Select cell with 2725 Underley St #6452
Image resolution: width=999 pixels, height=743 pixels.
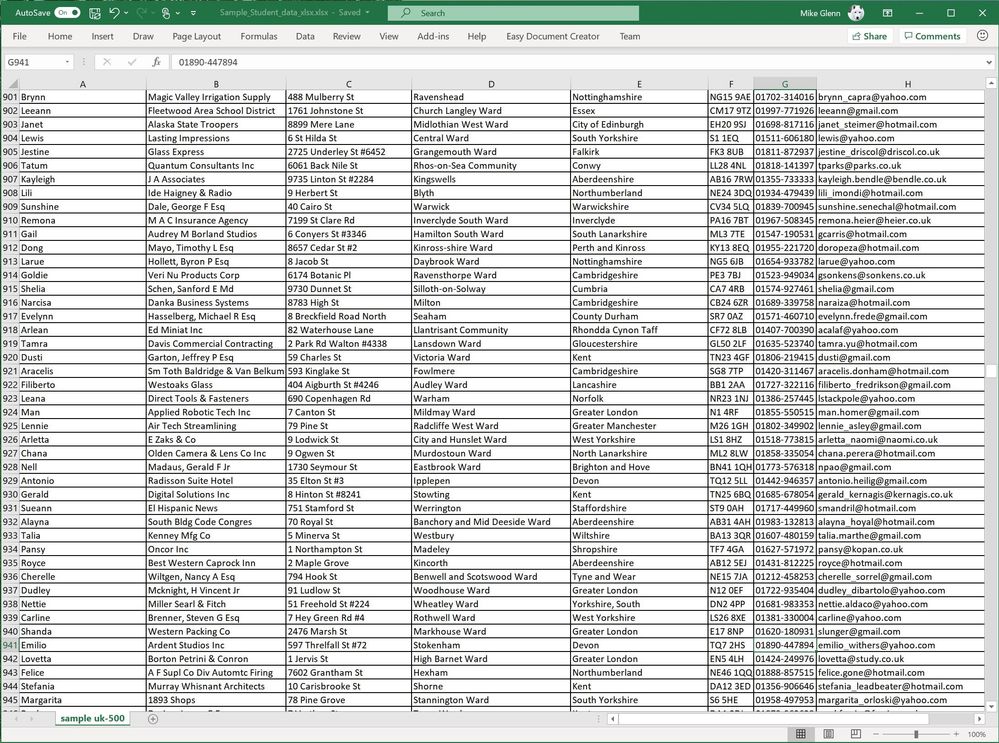349,152
